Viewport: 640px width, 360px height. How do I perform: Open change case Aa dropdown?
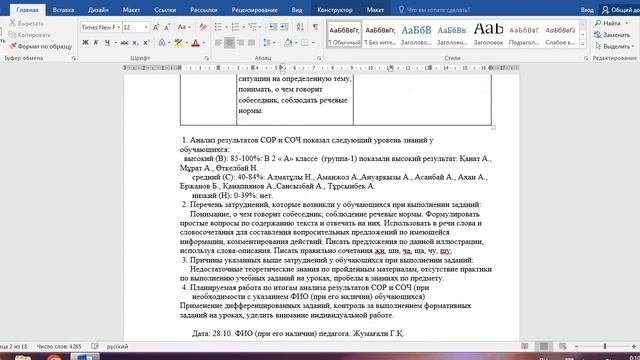coord(184,27)
